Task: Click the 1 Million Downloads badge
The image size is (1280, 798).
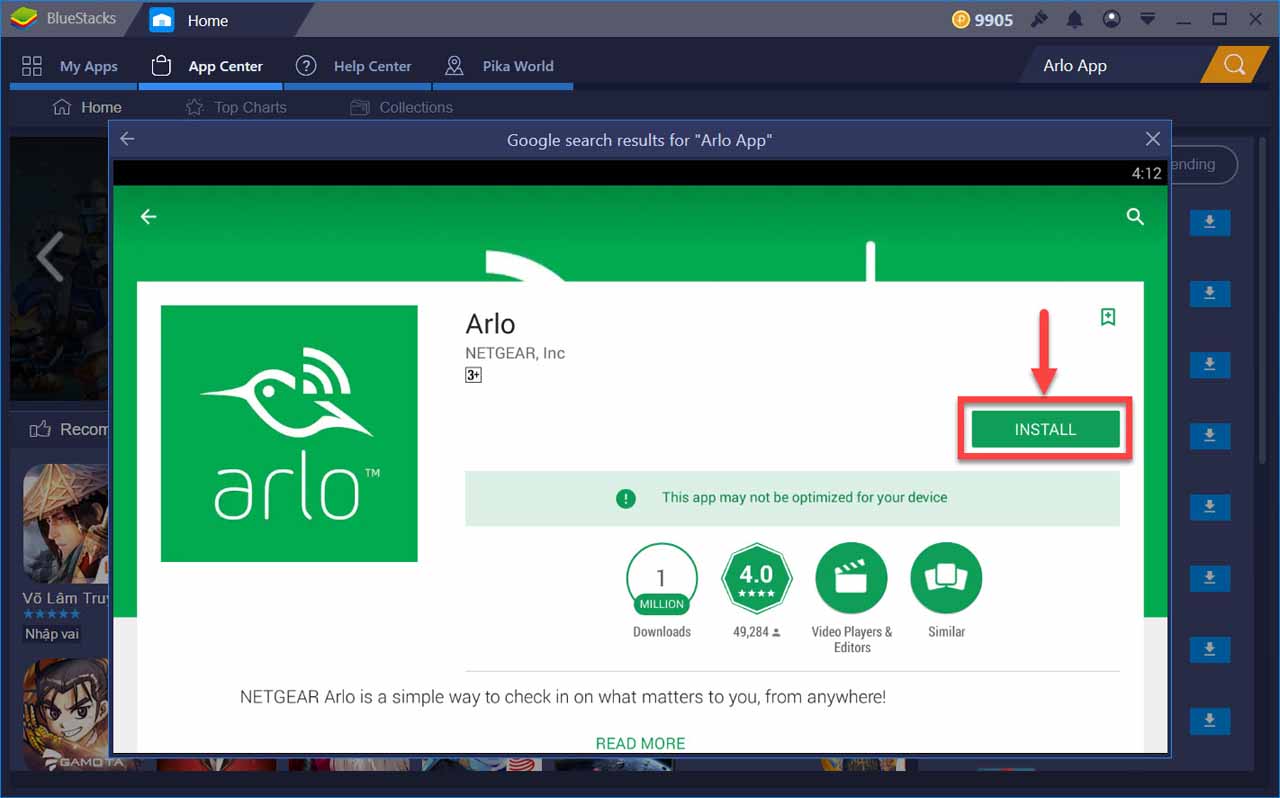Action: 662,579
